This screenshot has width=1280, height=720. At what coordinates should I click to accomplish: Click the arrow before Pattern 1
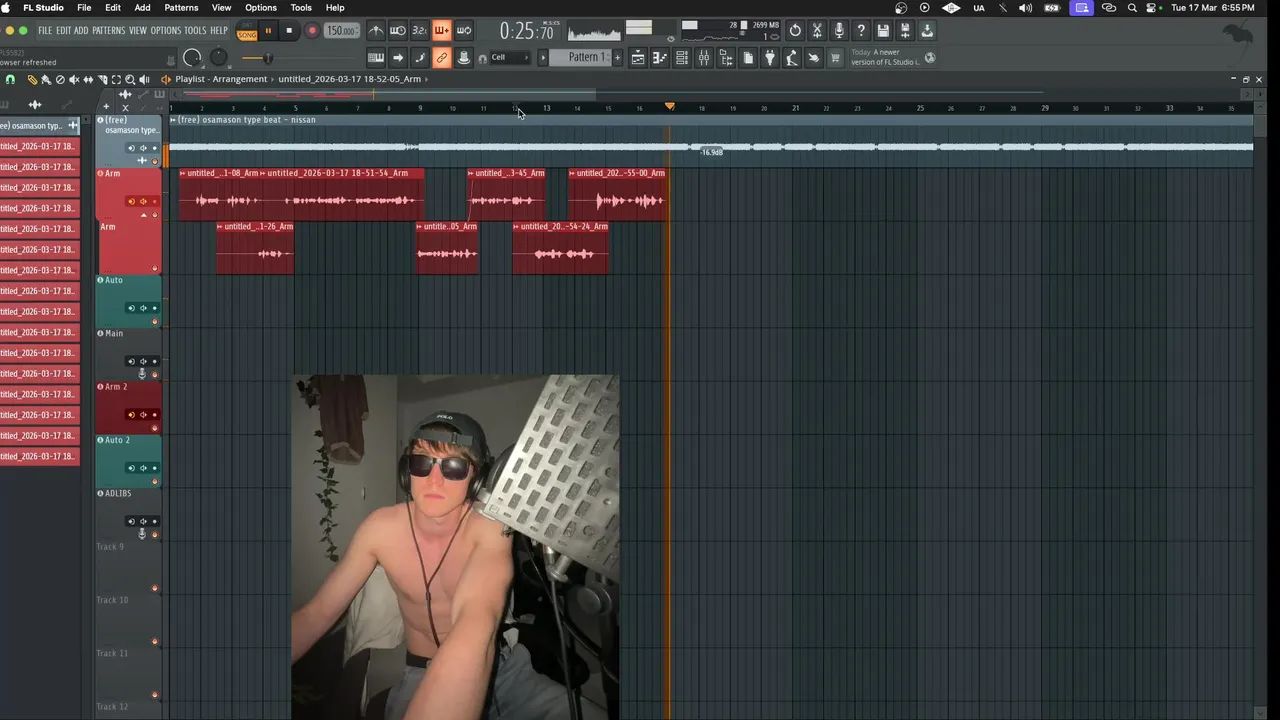tap(543, 57)
